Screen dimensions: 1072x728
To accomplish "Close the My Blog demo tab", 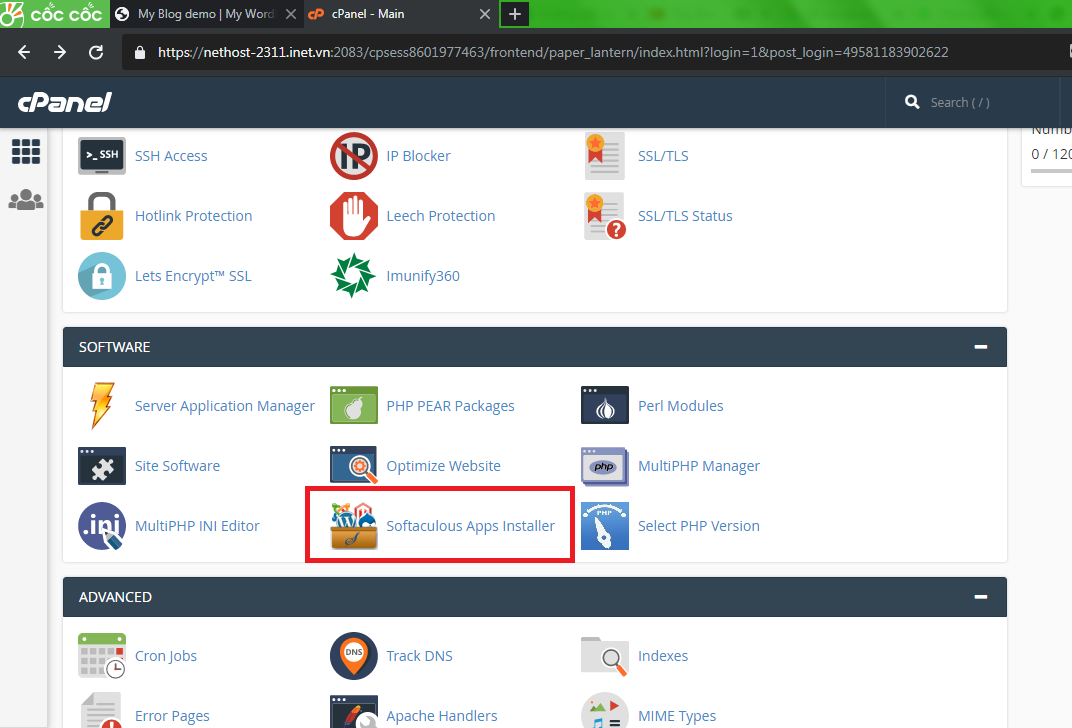I will (x=291, y=14).
